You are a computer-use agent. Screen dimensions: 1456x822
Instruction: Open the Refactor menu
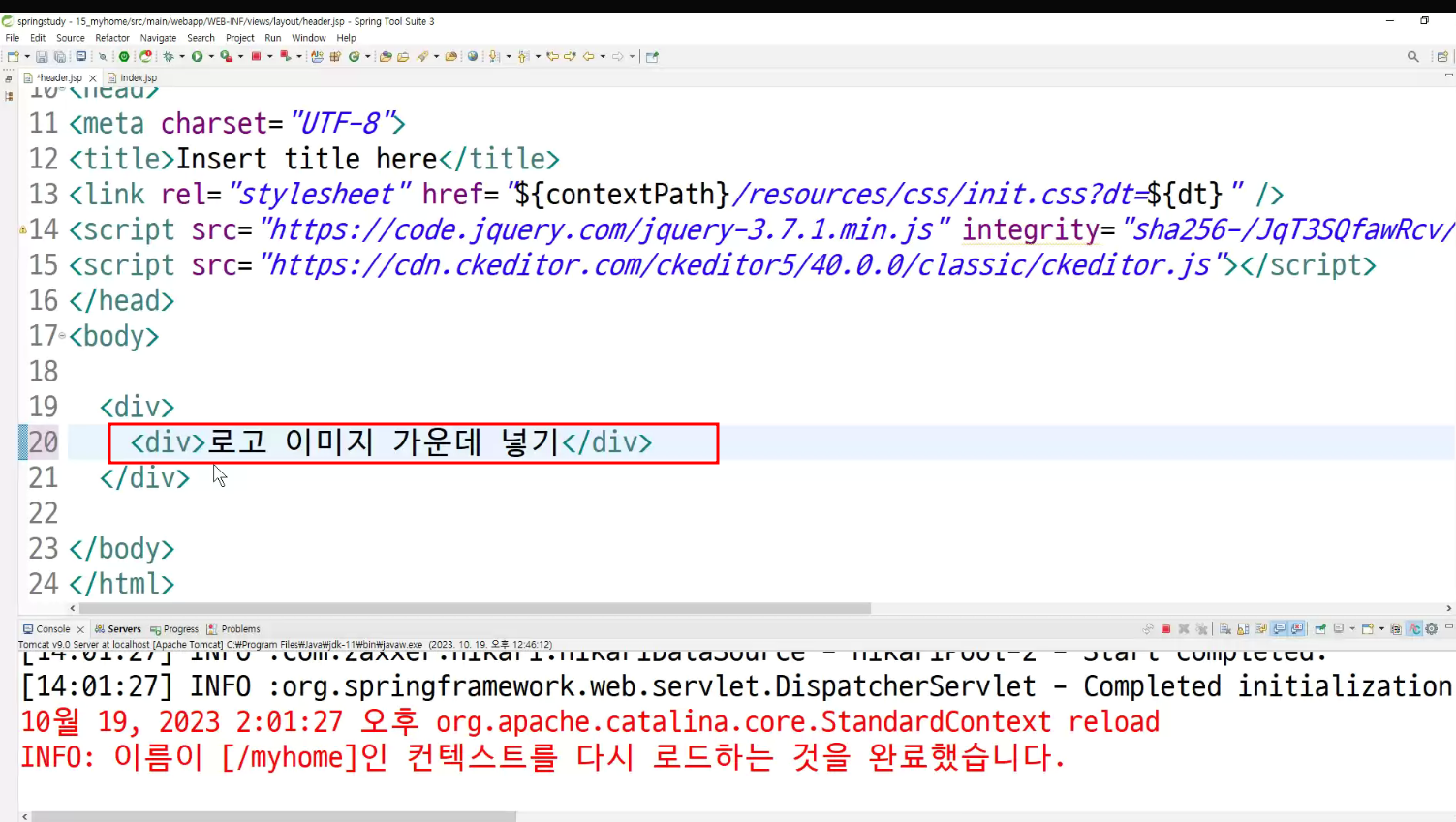coord(112,38)
